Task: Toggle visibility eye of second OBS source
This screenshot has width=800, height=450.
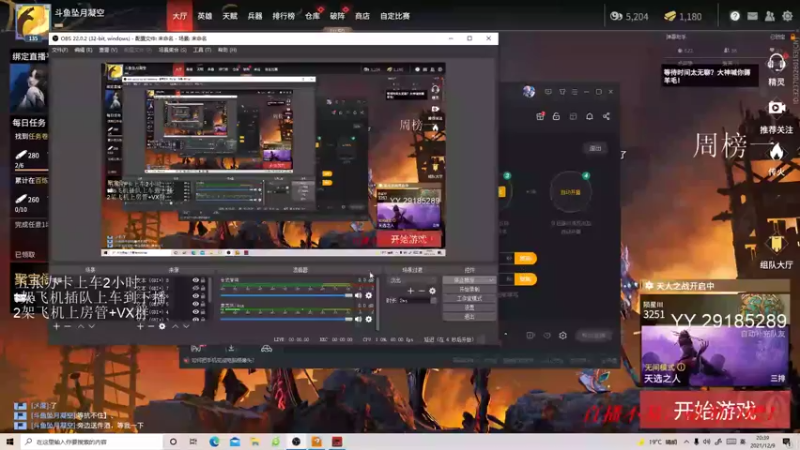Action: (195, 288)
